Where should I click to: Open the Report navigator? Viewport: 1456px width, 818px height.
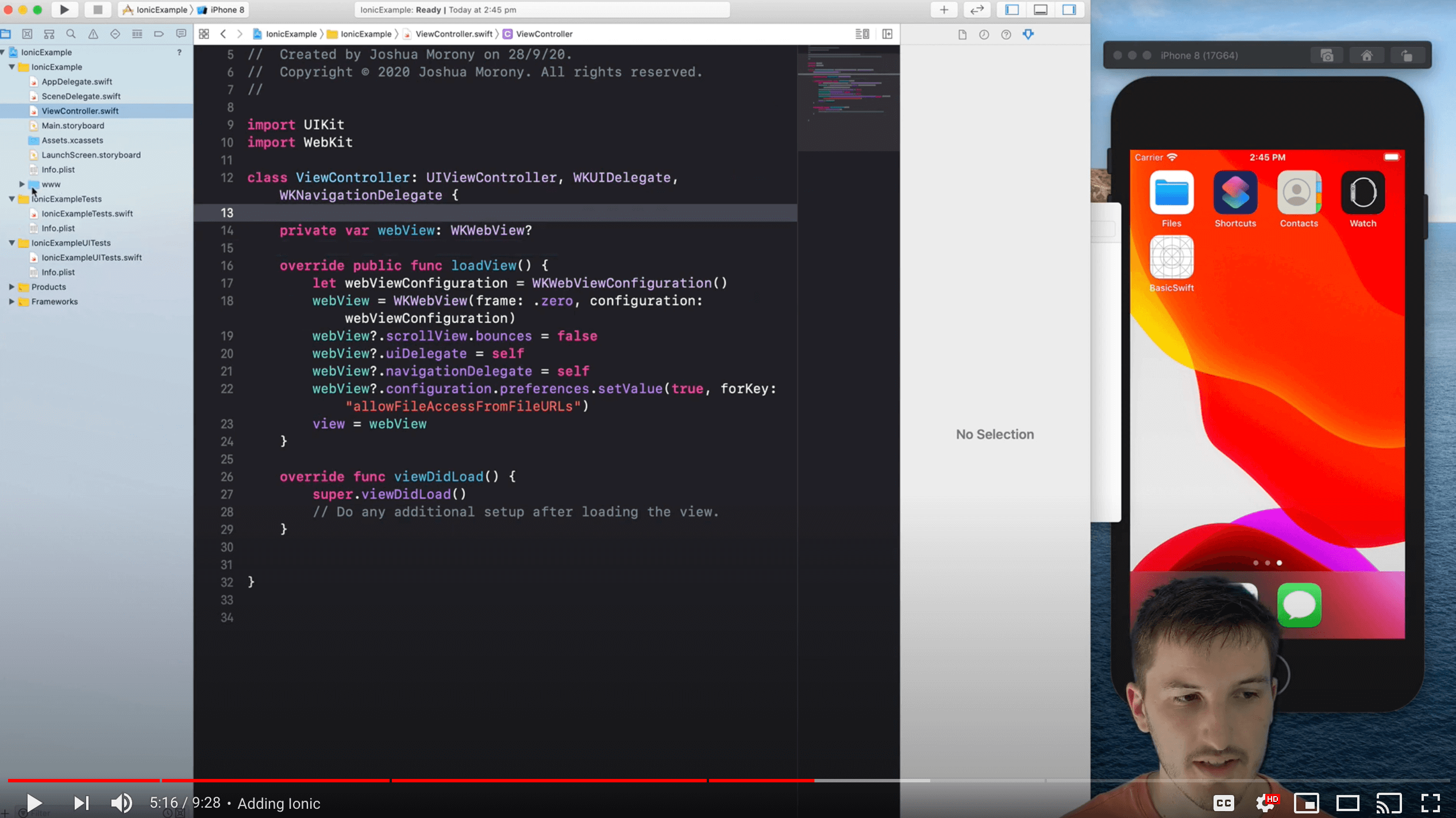181,34
